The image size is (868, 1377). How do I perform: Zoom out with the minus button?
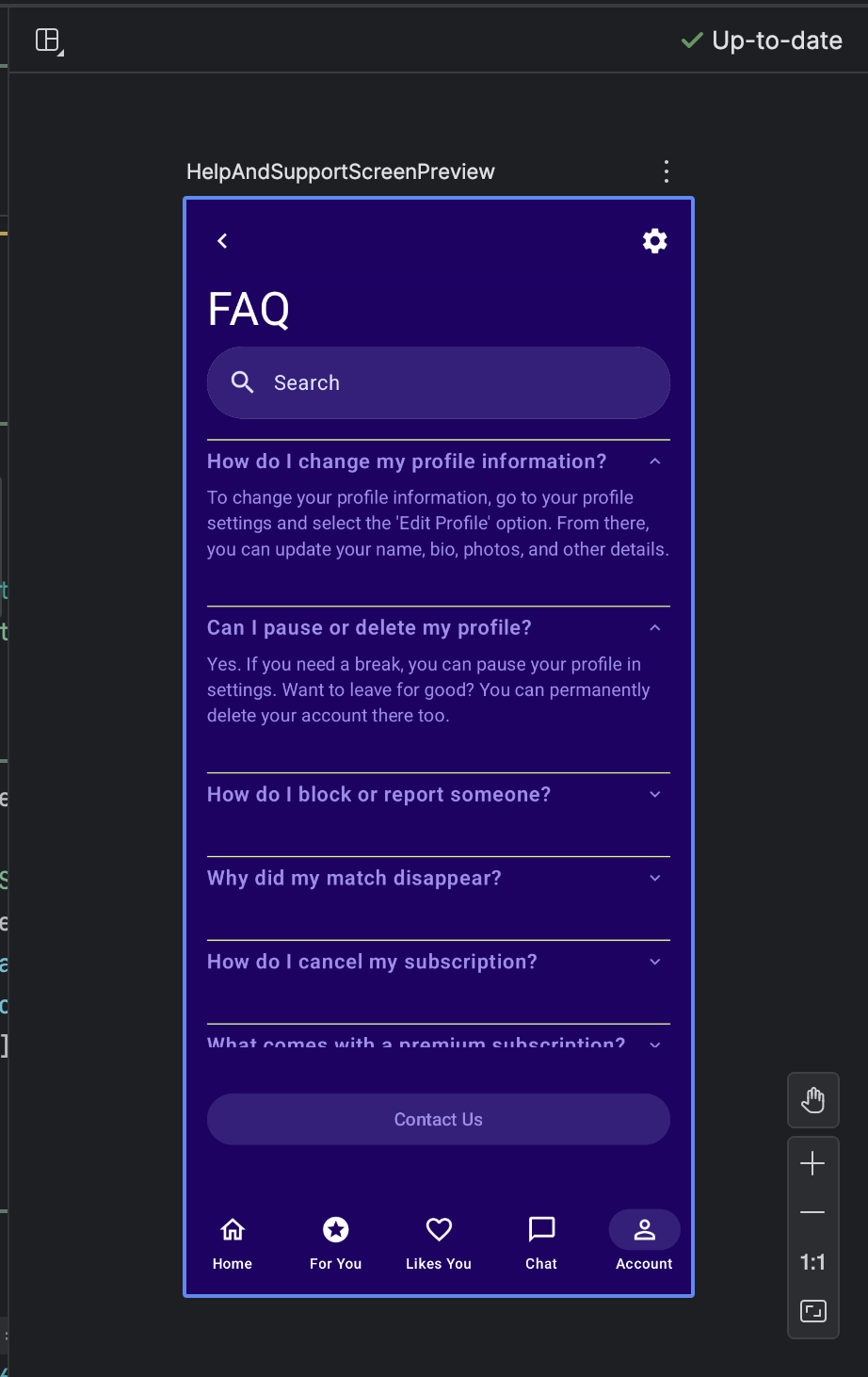click(x=812, y=1213)
